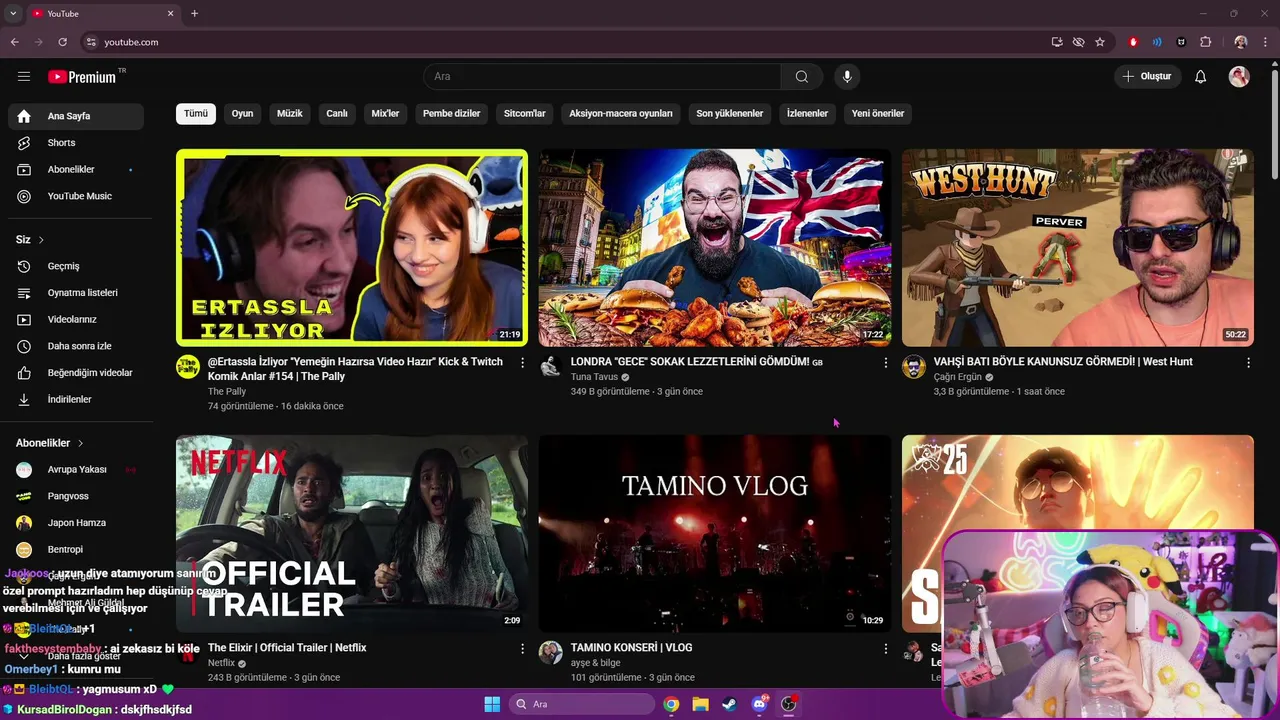The width and height of the screenshot is (1280, 720).
Task: Open Abonelikler subscriptions feed in sidebar
Action: (x=76, y=170)
